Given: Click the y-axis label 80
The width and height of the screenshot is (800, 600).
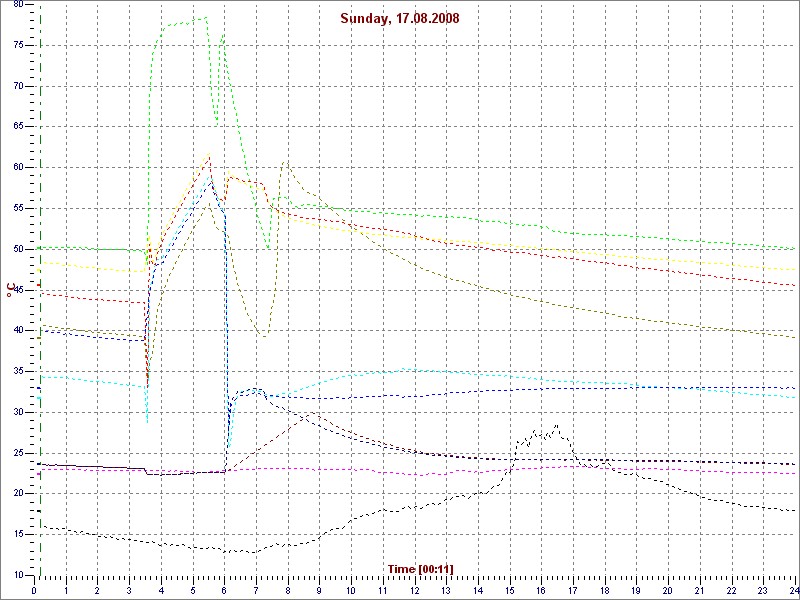Looking at the screenshot, I should click(18, 4).
